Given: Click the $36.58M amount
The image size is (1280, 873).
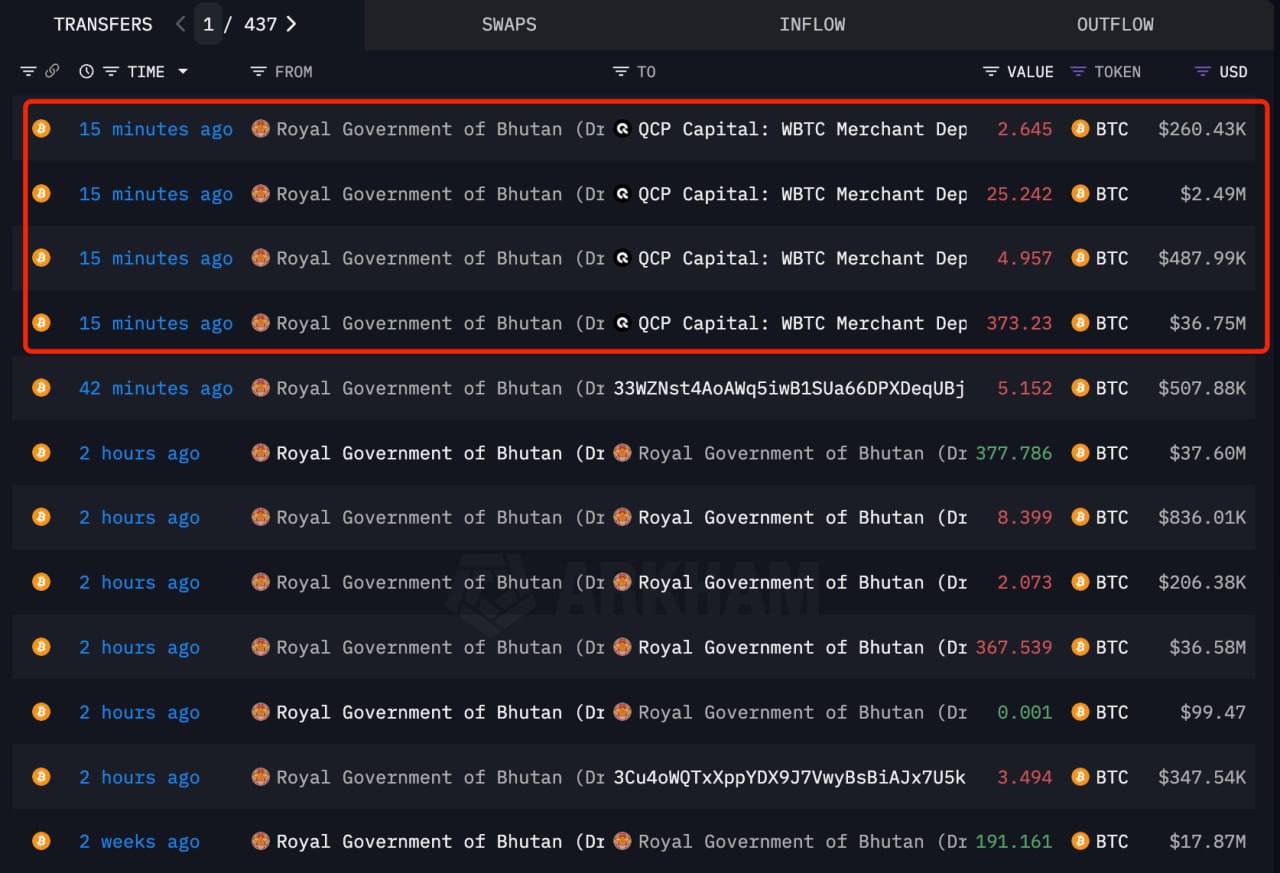Looking at the screenshot, I should coord(1208,647).
